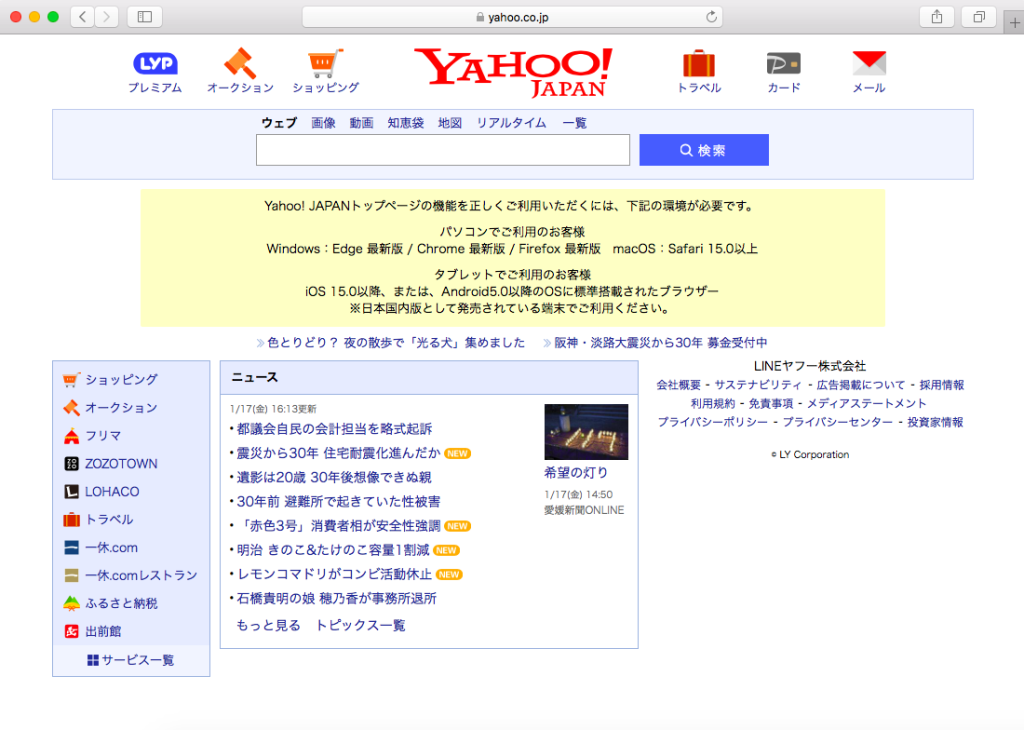The width and height of the screenshot is (1024, 730).
Task: Open news 都議会自民の会計担当を略式起訴
Action: pos(334,428)
